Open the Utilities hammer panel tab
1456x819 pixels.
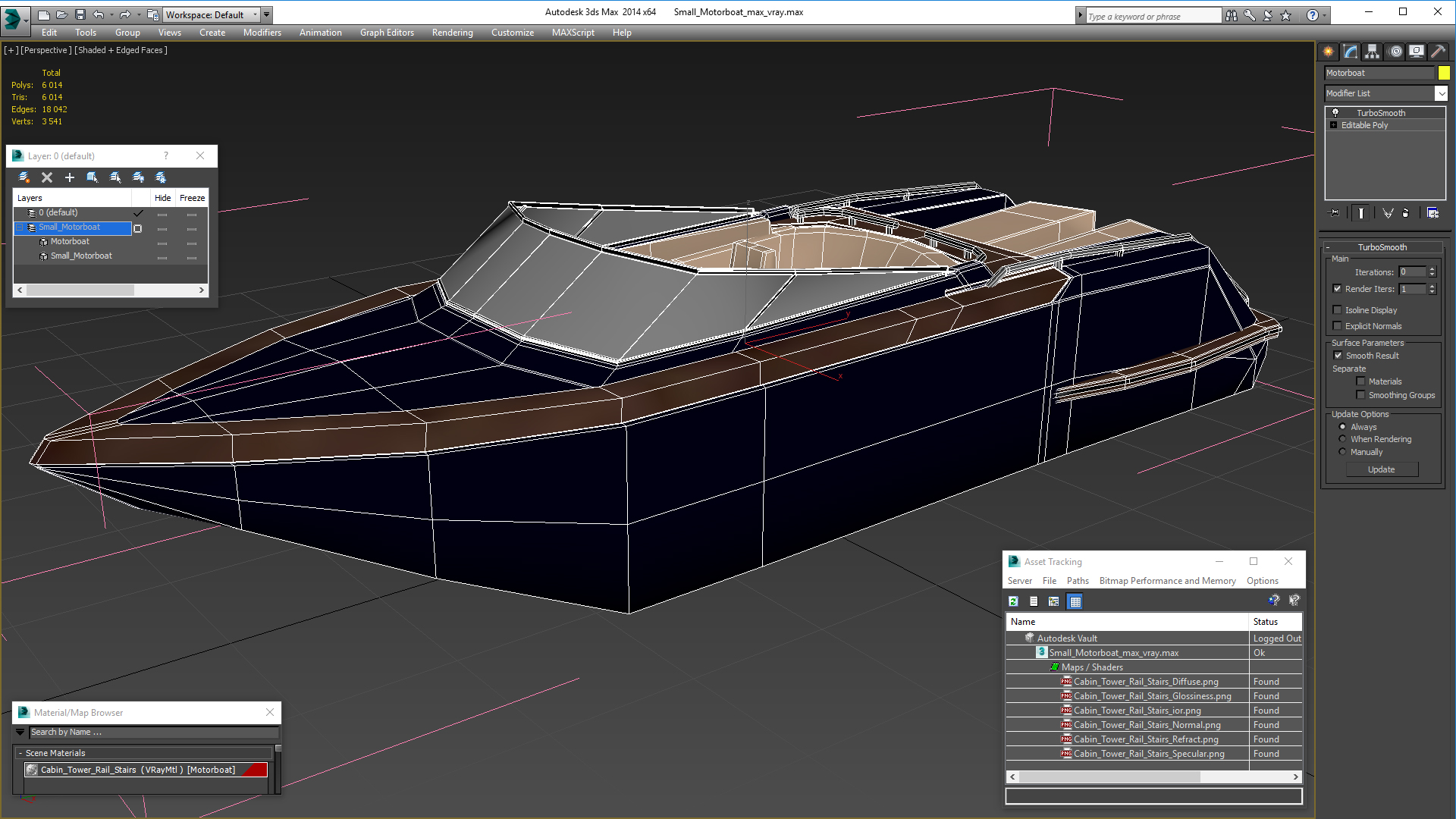pyautogui.click(x=1438, y=52)
